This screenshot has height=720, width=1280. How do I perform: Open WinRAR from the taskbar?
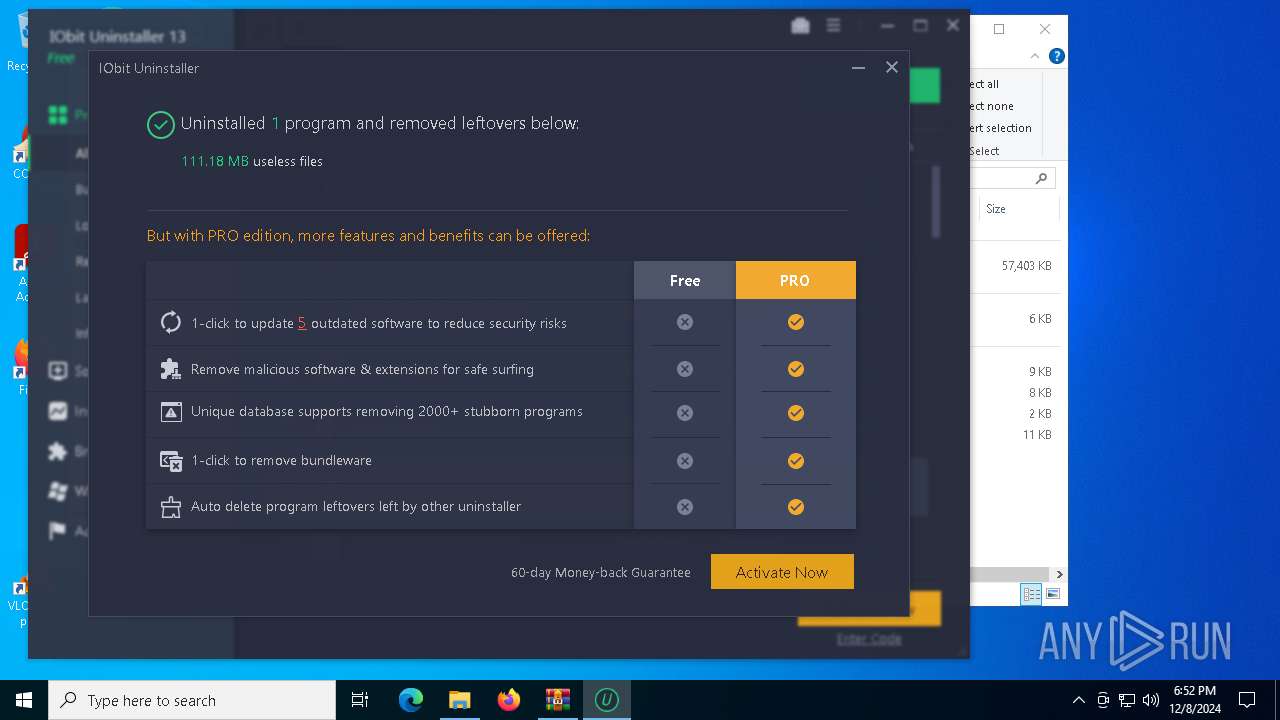[x=557, y=700]
